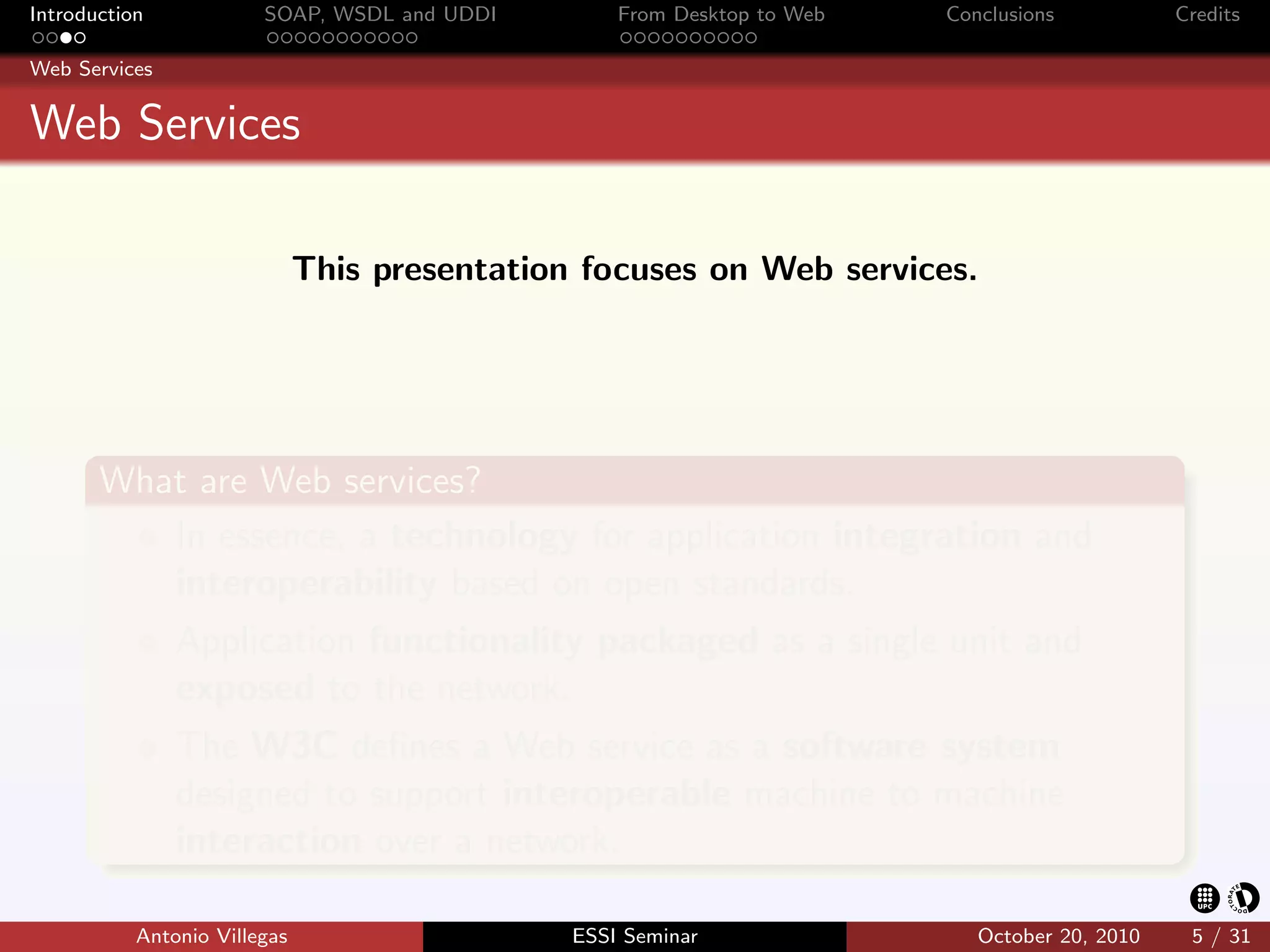The width and height of the screenshot is (1270, 952).
Task: Jump to SOAP, WSDL and UDDI section
Action: tap(380, 14)
